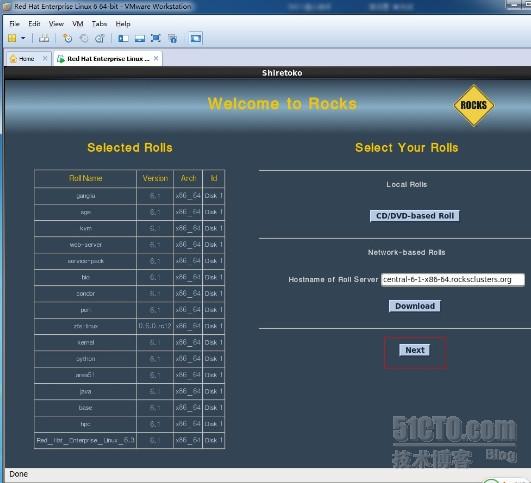
Task: Click the CD/DVD-based Roll button
Action: (x=415, y=216)
